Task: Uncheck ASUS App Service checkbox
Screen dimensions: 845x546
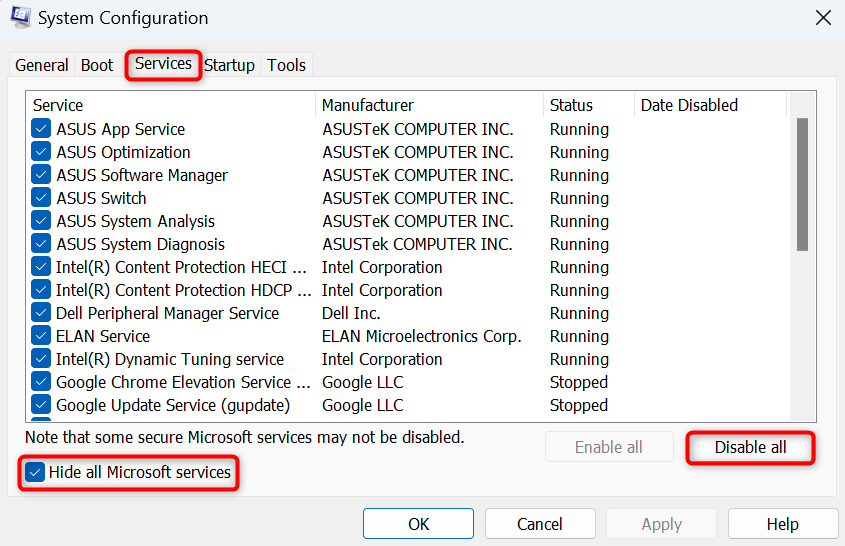Action: pyautogui.click(x=41, y=129)
